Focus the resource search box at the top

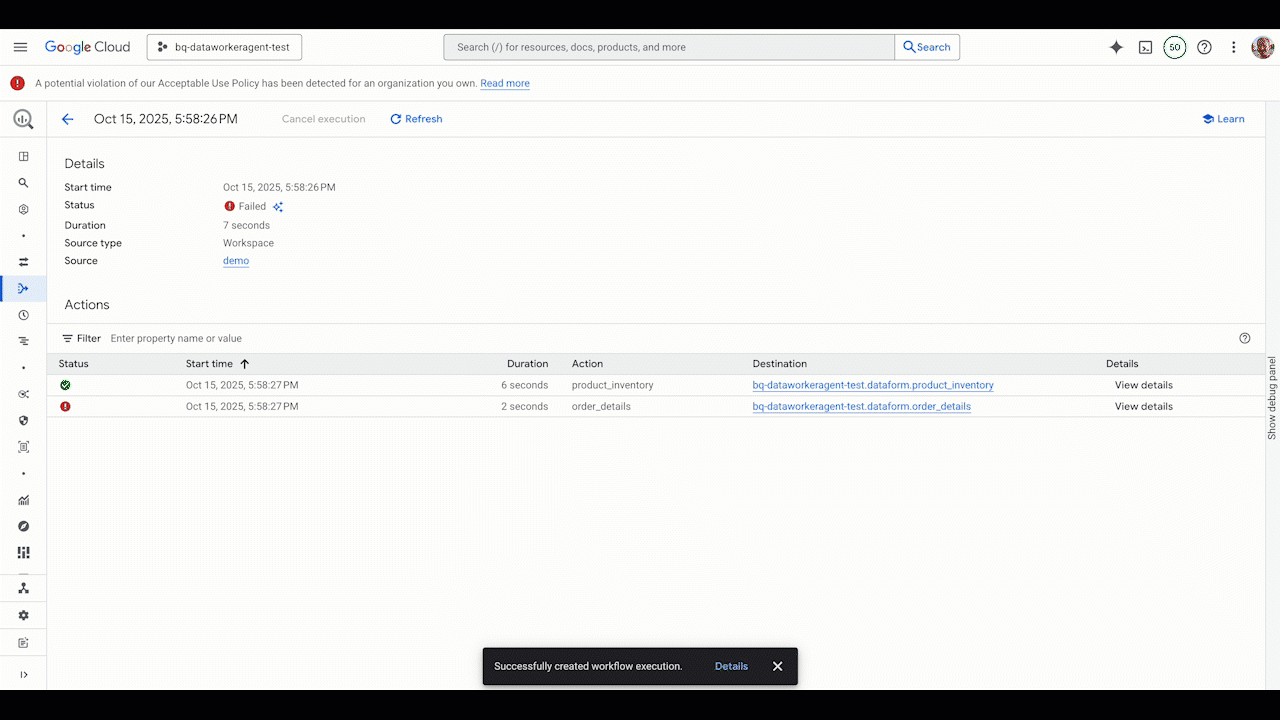click(x=670, y=47)
